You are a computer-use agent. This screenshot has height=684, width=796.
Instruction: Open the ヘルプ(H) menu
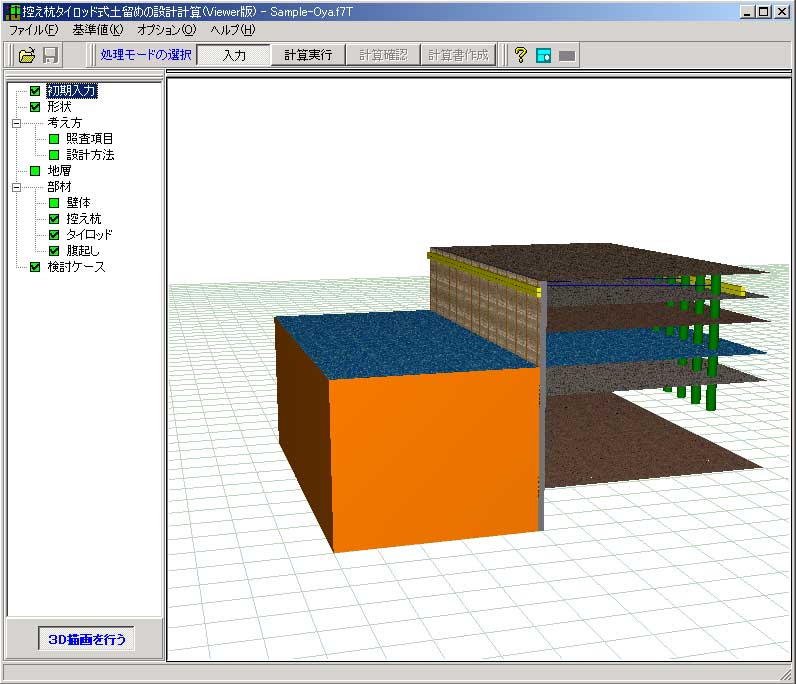click(x=233, y=30)
